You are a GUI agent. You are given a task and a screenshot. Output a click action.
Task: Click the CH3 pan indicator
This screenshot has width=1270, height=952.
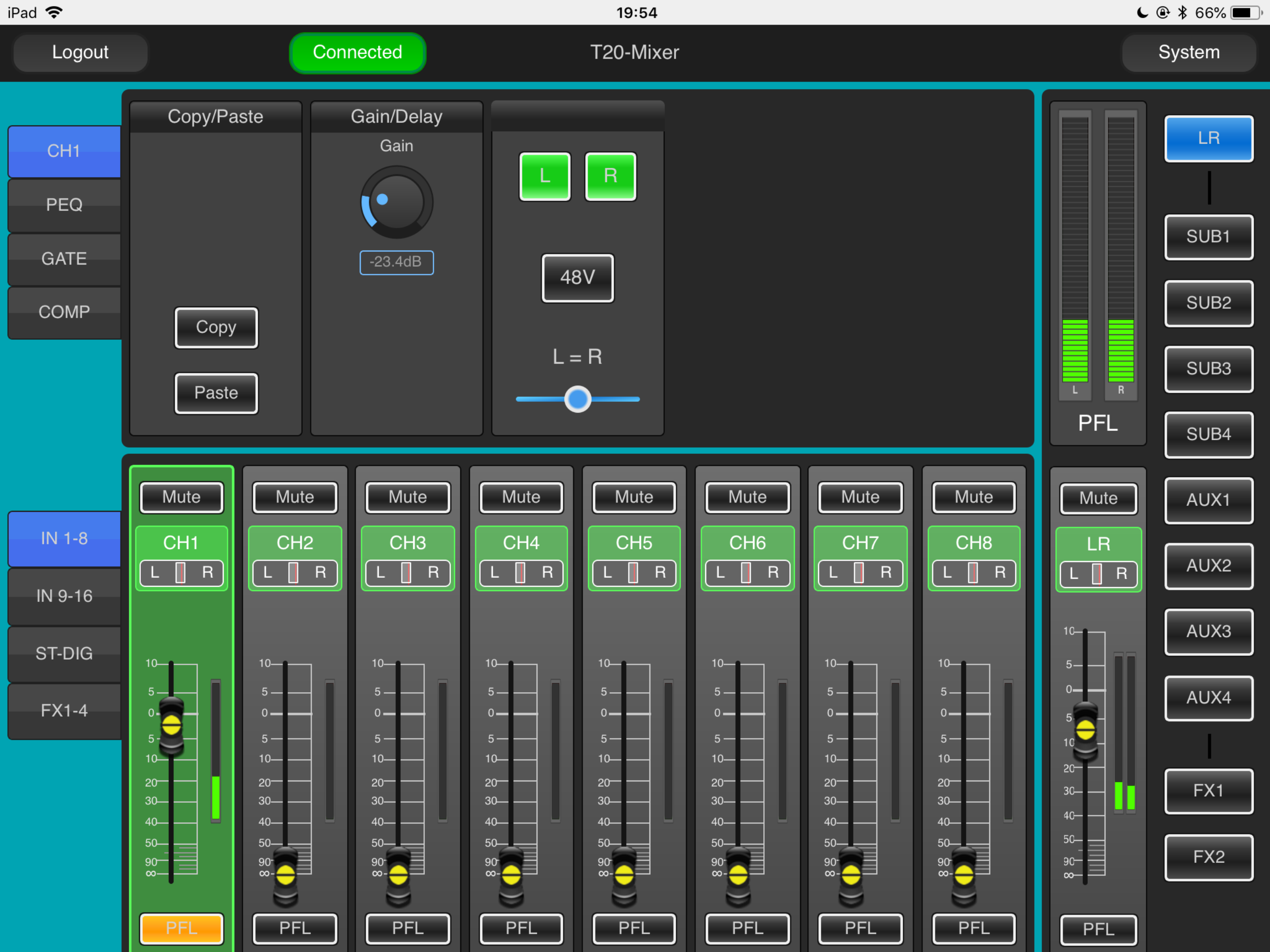point(408,573)
